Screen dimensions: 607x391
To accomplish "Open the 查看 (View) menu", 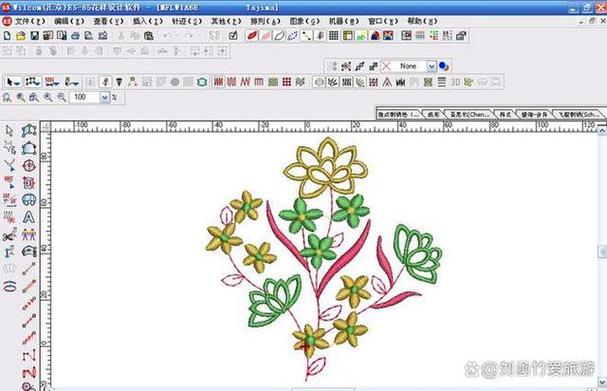I will coord(108,21).
